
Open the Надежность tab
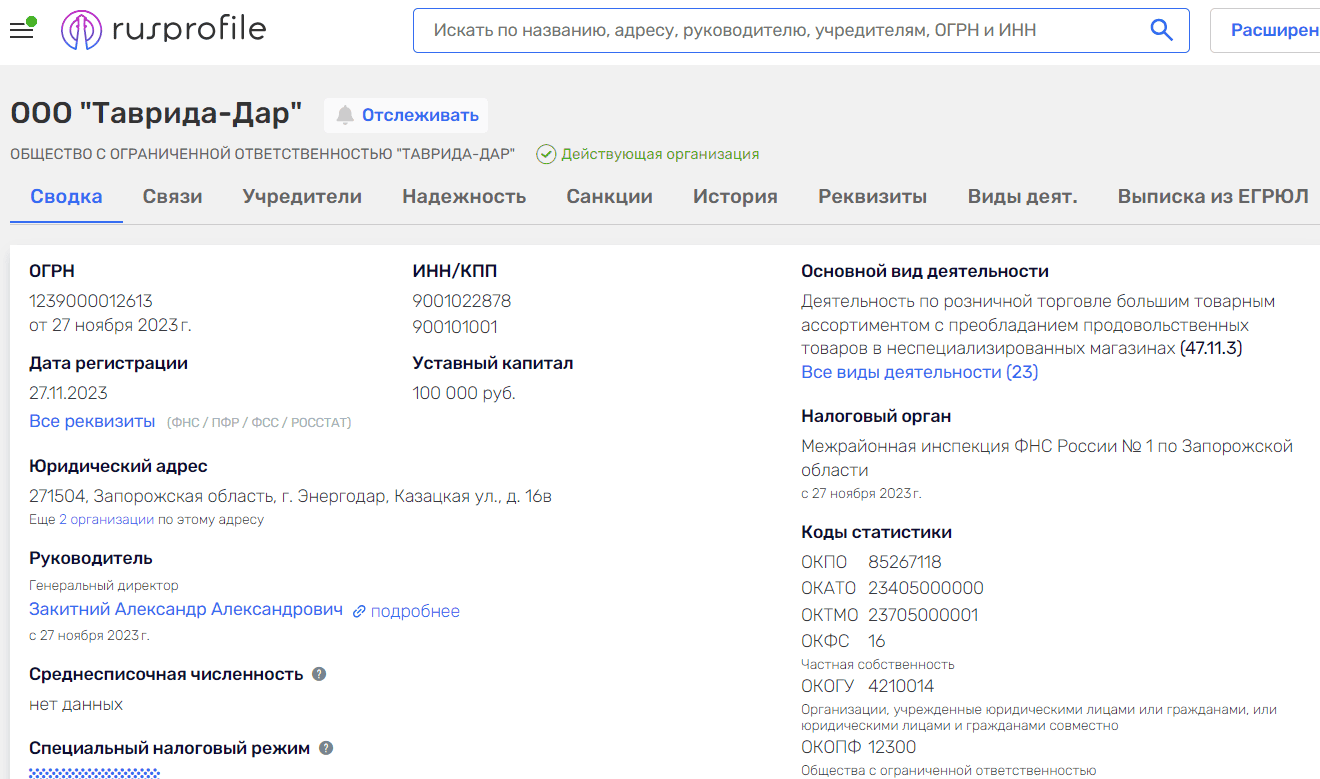click(464, 196)
